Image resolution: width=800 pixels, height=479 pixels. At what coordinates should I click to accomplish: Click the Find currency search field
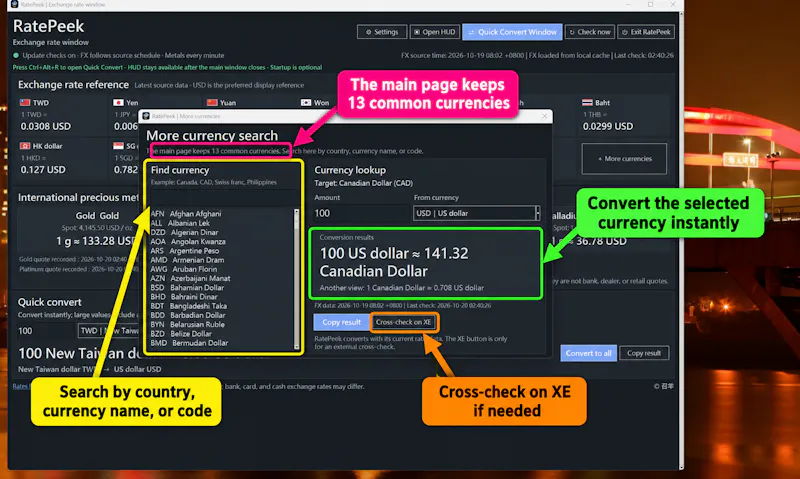click(223, 197)
